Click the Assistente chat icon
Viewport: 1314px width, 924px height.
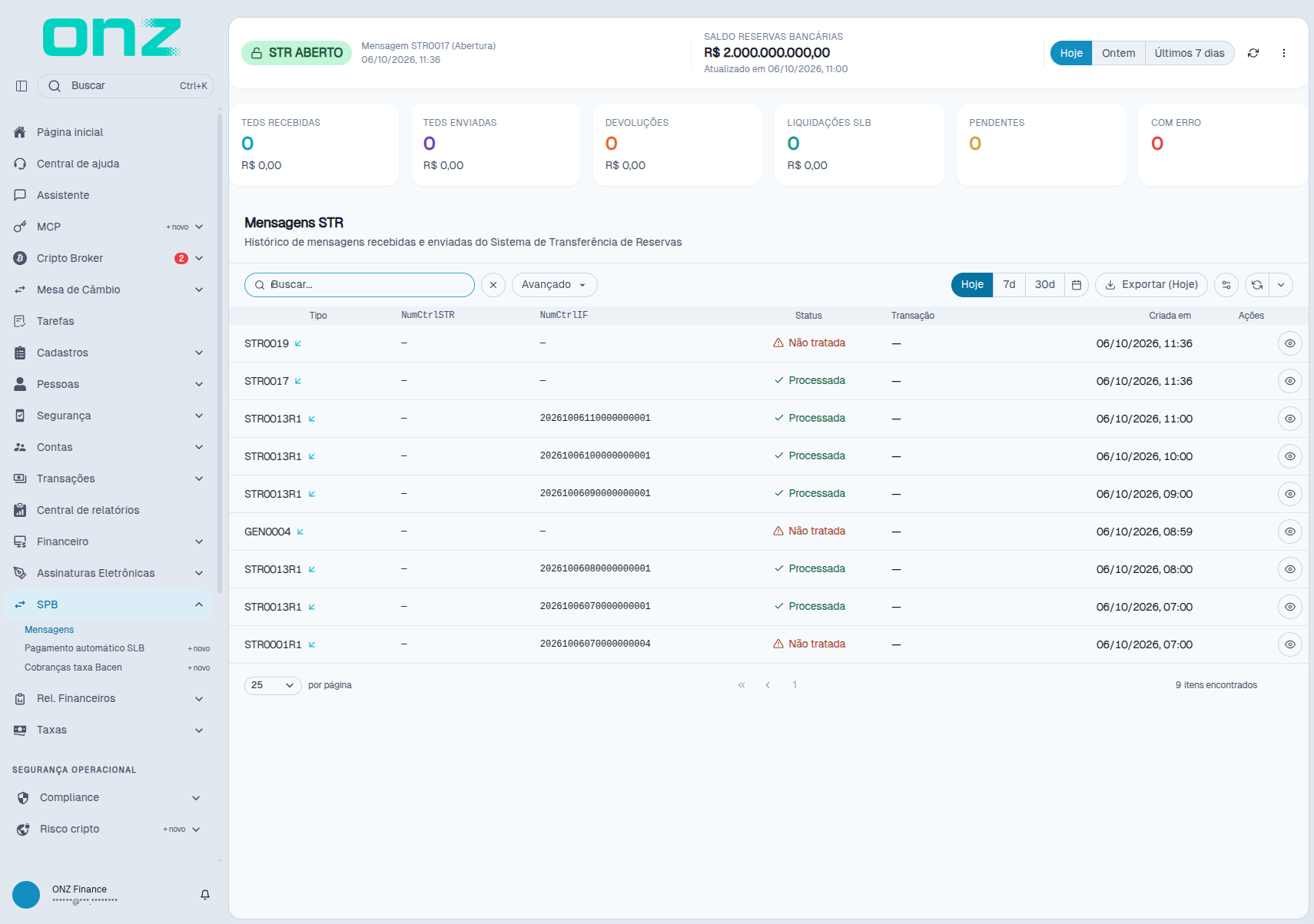20,195
